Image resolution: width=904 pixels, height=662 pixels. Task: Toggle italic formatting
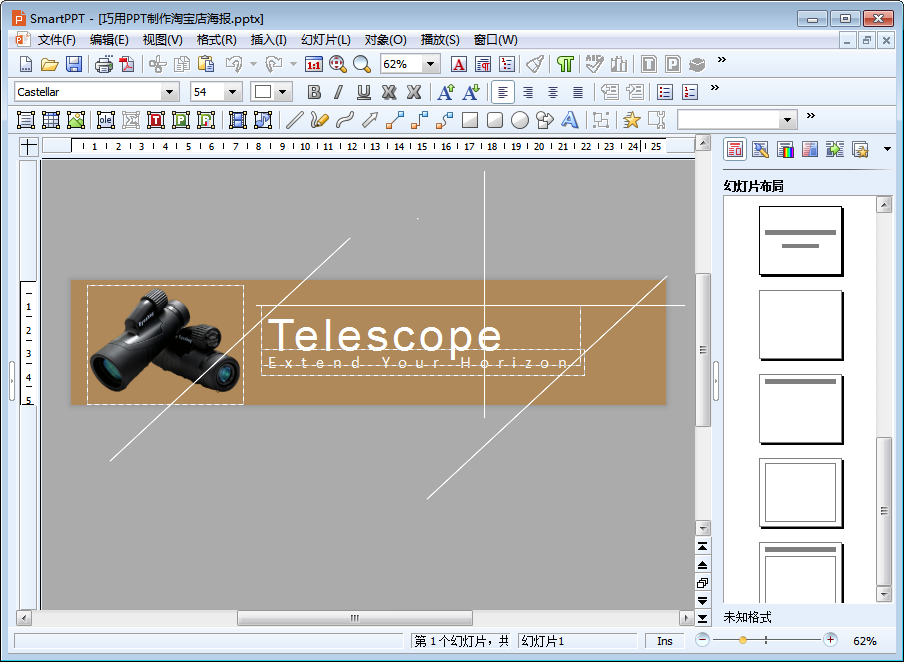[338, 92]
